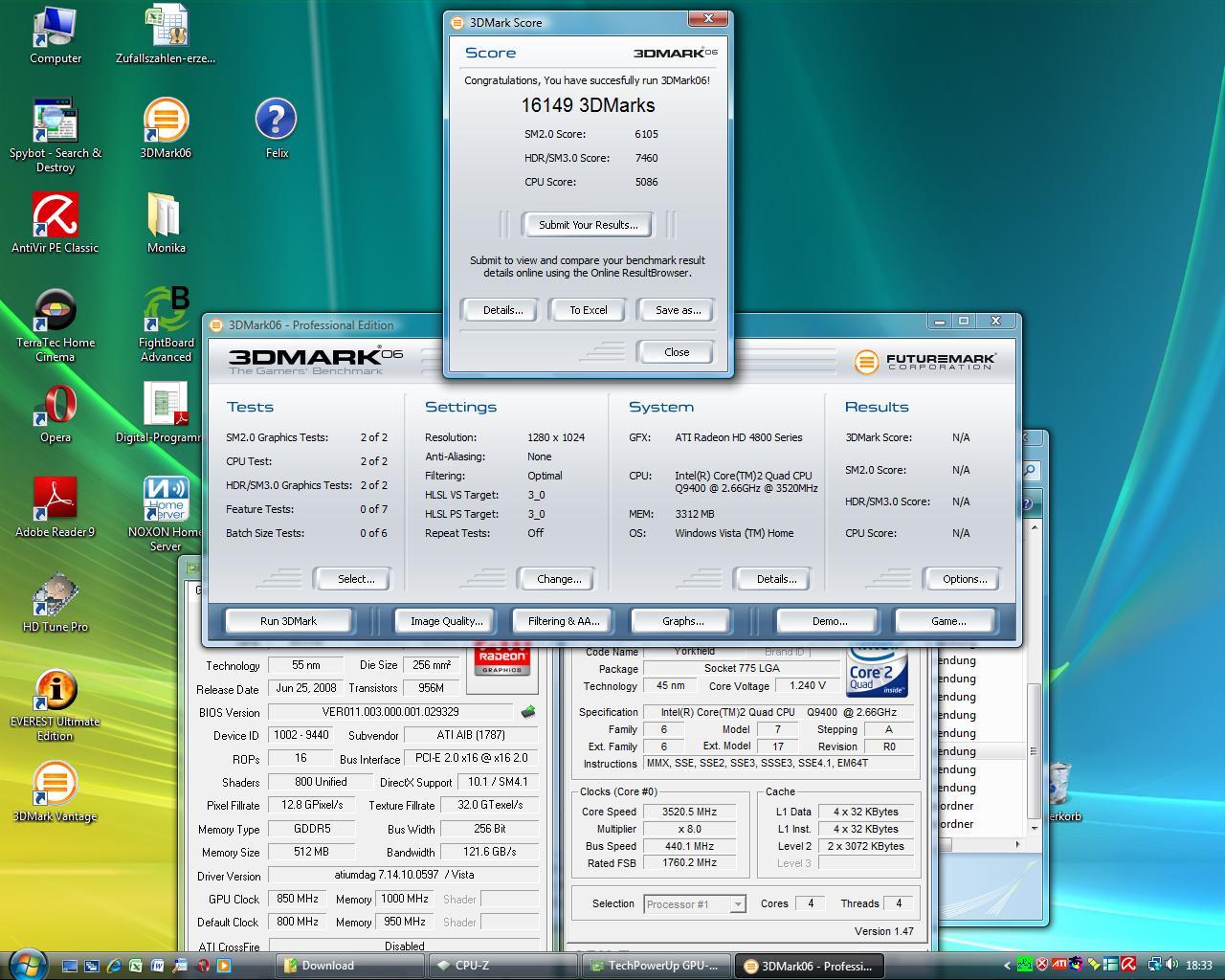Screen dimensions: 1225x980
Task: Click the CPU-Z Specification field
Action: pos(778,712)
